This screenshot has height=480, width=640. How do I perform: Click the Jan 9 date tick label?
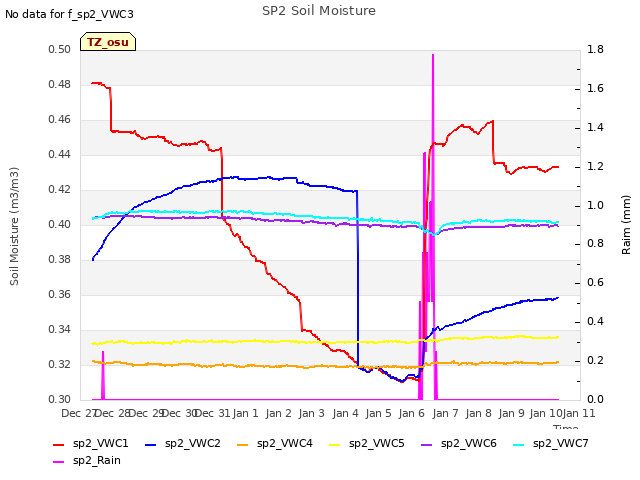coord(511,413)
